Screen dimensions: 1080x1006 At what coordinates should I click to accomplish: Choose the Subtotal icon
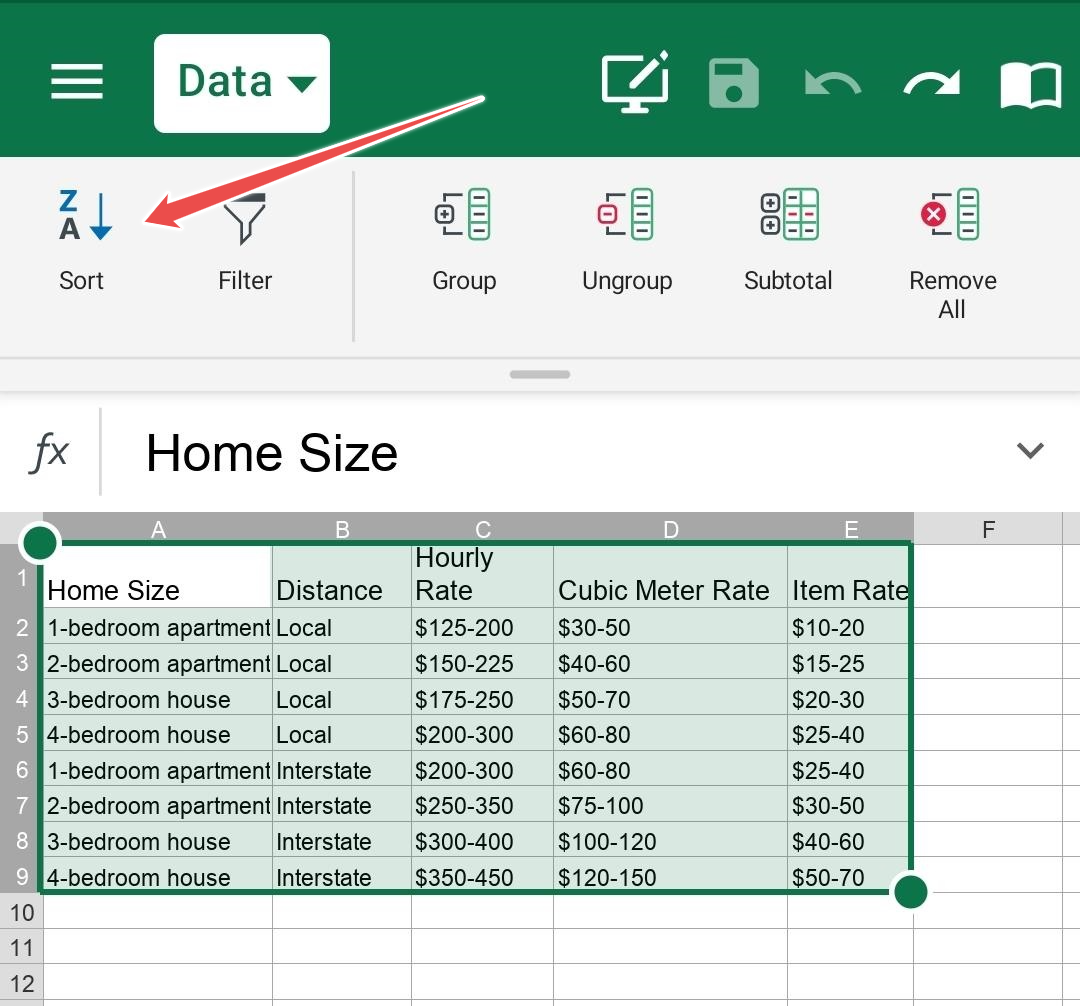pos(788,214)
